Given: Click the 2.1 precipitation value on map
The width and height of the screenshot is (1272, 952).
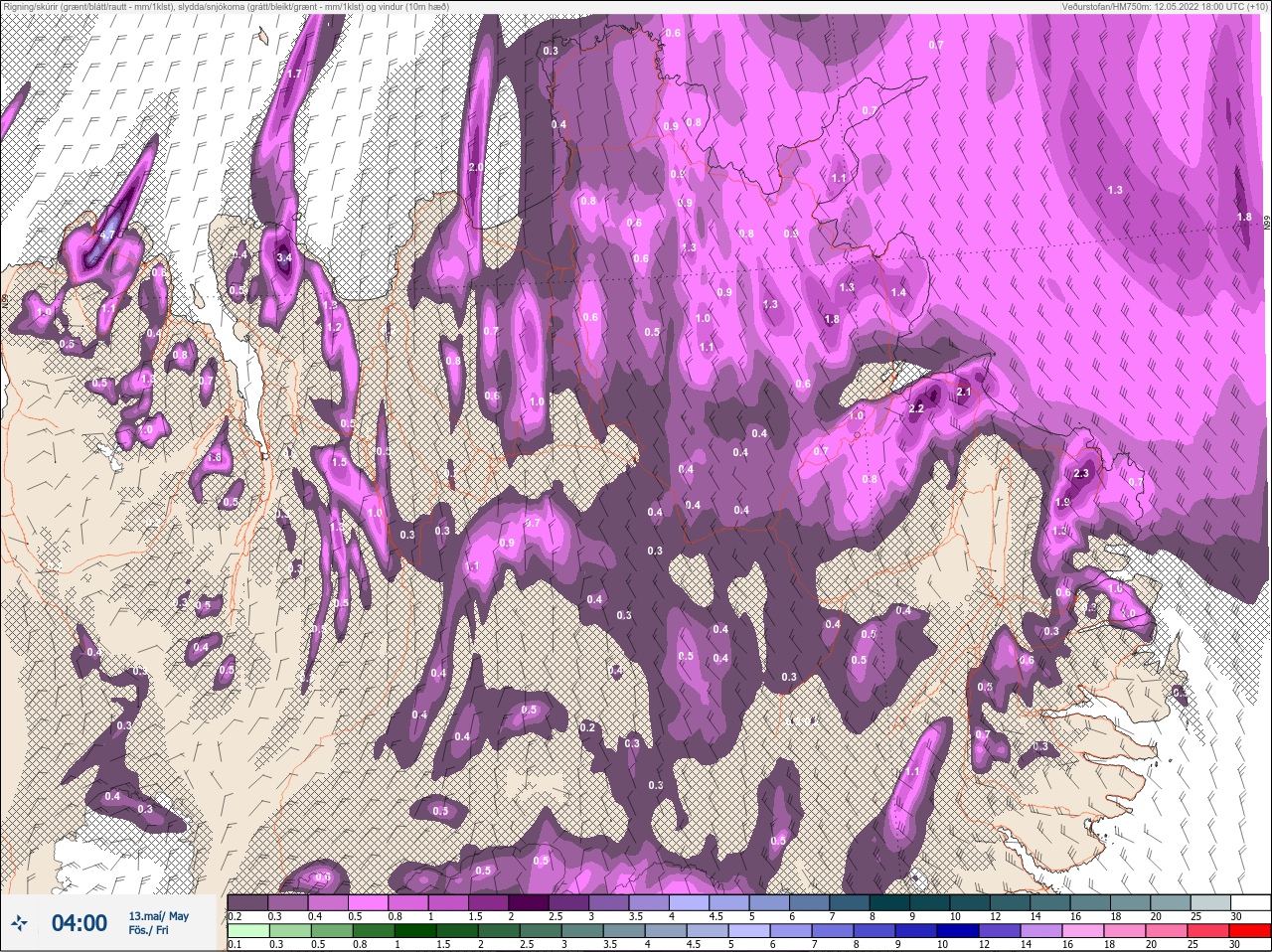Looking at the screenshot, I should pos(963,393).
